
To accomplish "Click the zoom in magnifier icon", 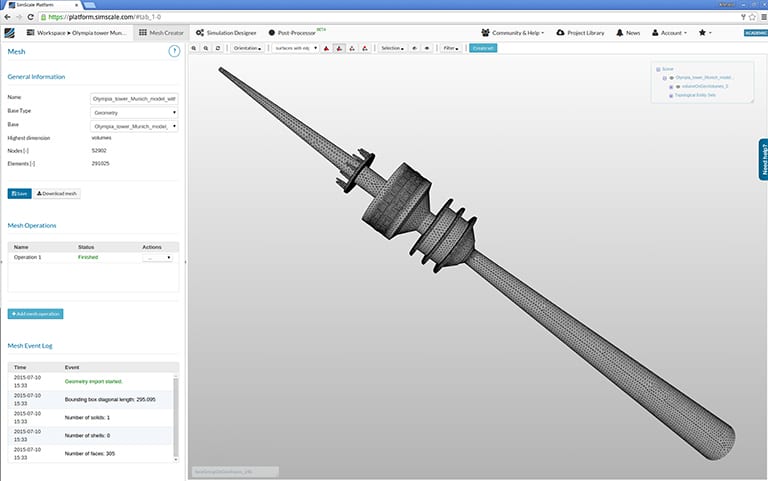I will 194,48.
